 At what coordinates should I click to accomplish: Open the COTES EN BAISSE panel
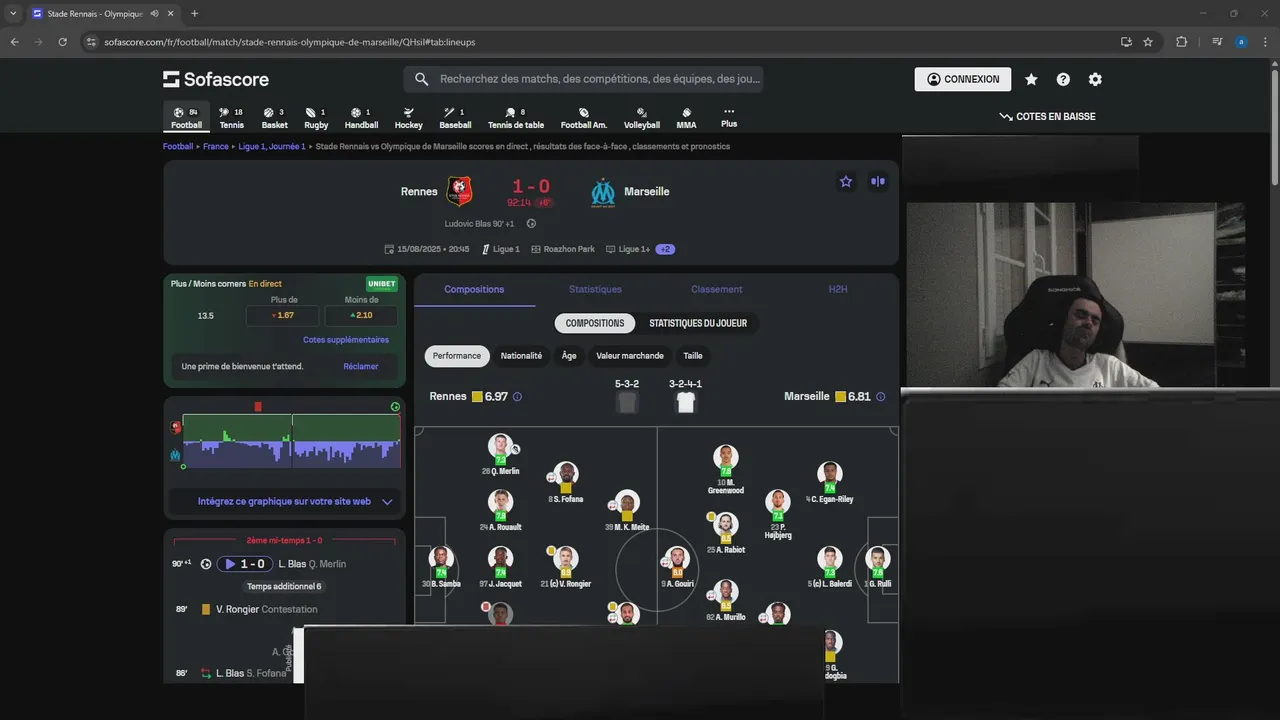point(1047,116)
